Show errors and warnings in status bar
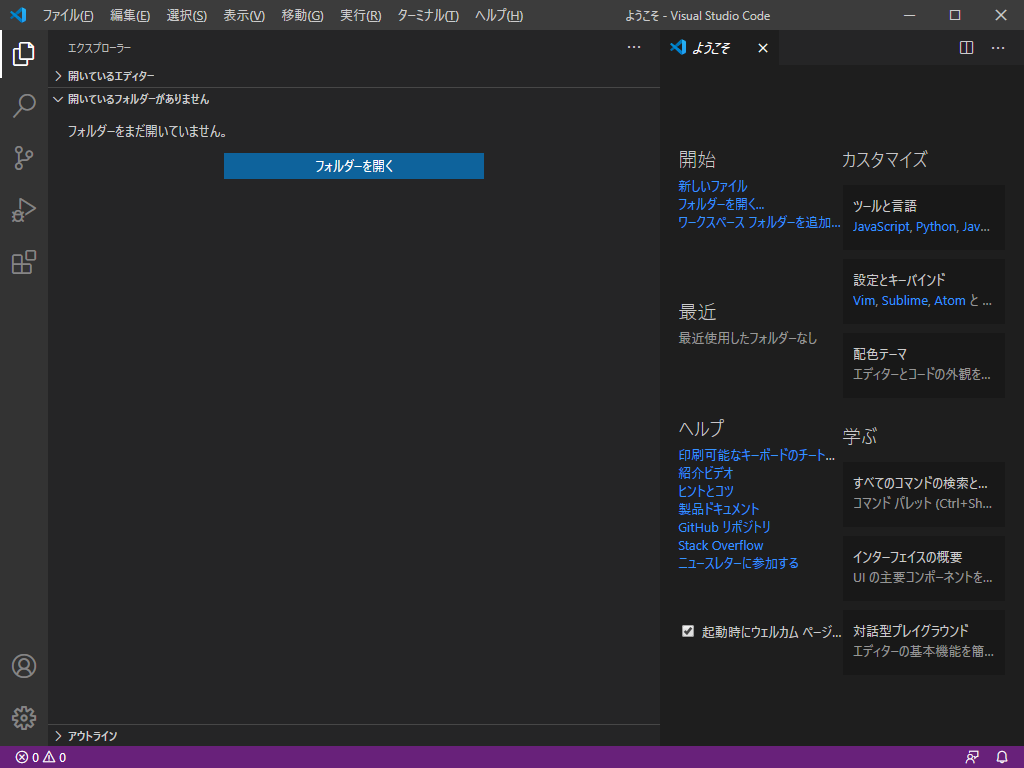Screen dimensions: 1024x768 (40, 758)
